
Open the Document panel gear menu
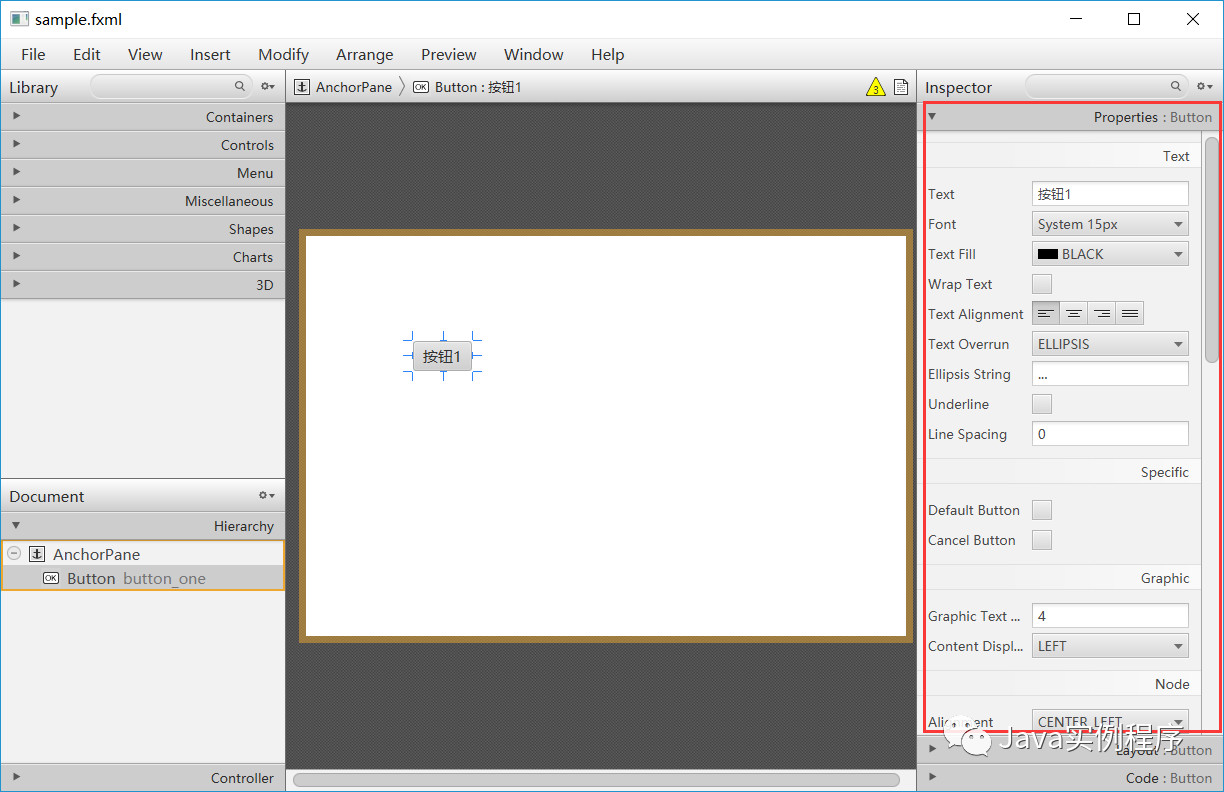click(x=265, y=495)
